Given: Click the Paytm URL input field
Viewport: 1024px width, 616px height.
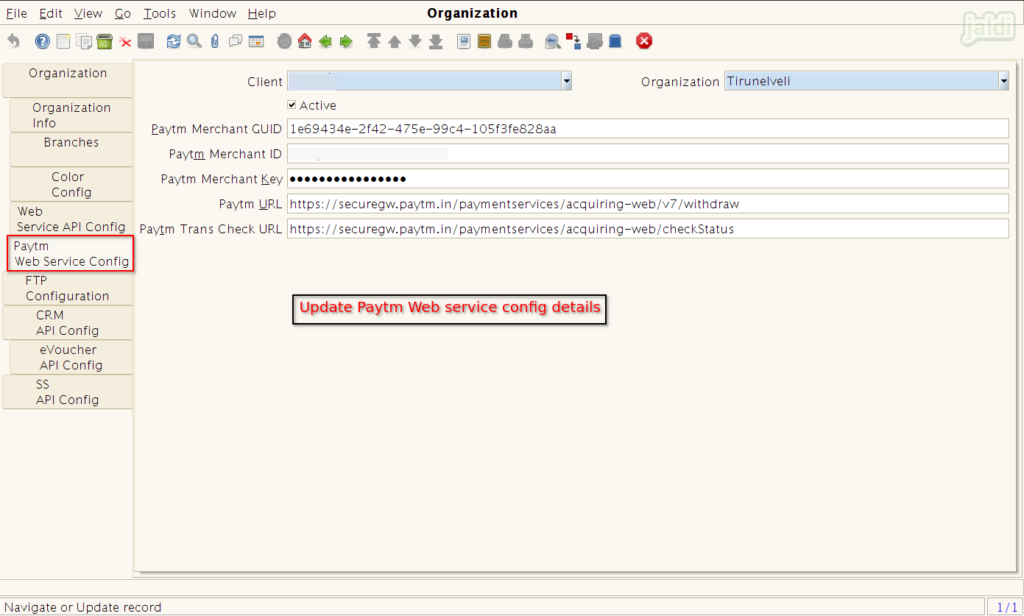Looking at the screenshot, I should (648, 204).
